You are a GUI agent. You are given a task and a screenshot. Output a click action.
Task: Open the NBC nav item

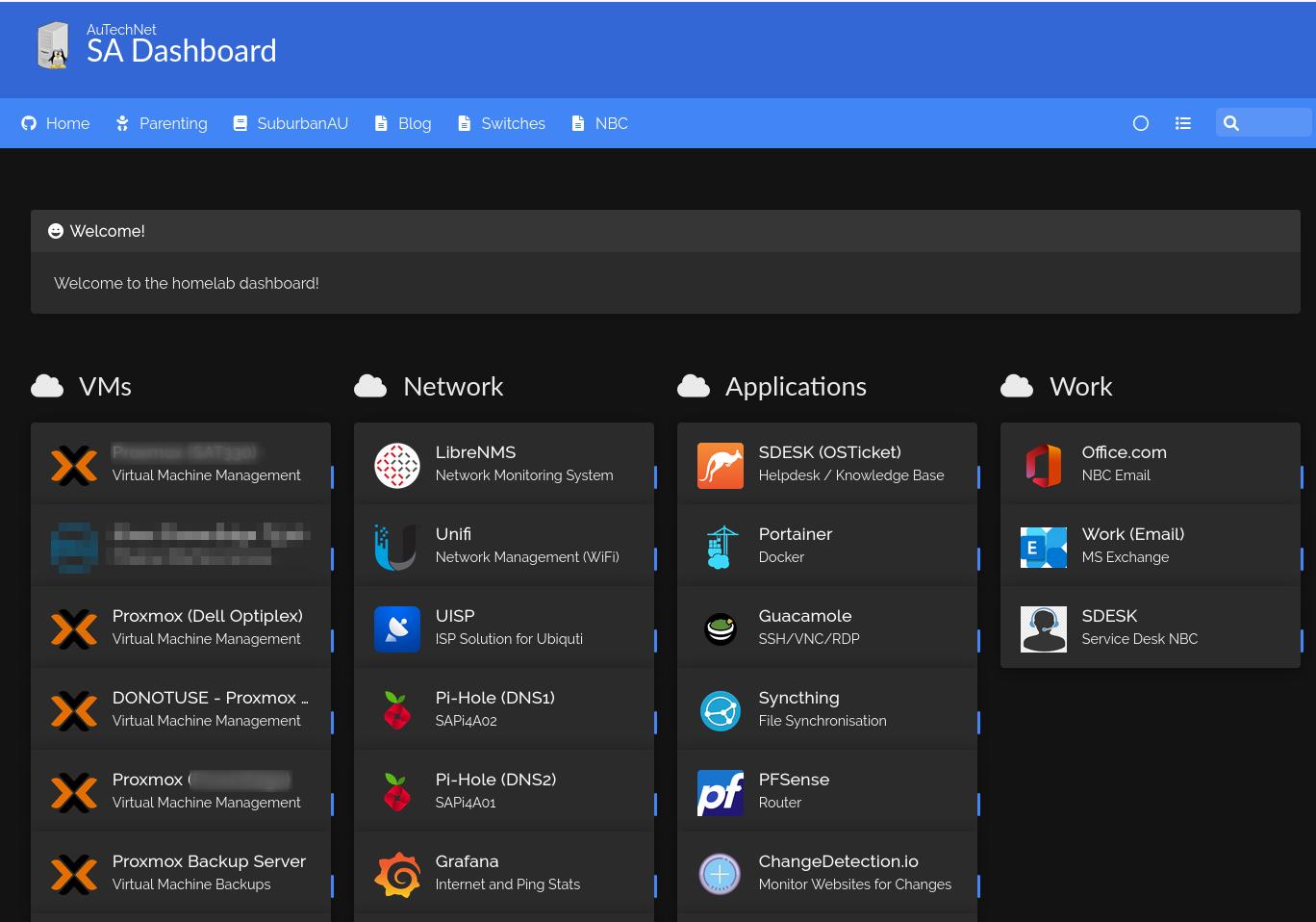[x=600, y=123]
